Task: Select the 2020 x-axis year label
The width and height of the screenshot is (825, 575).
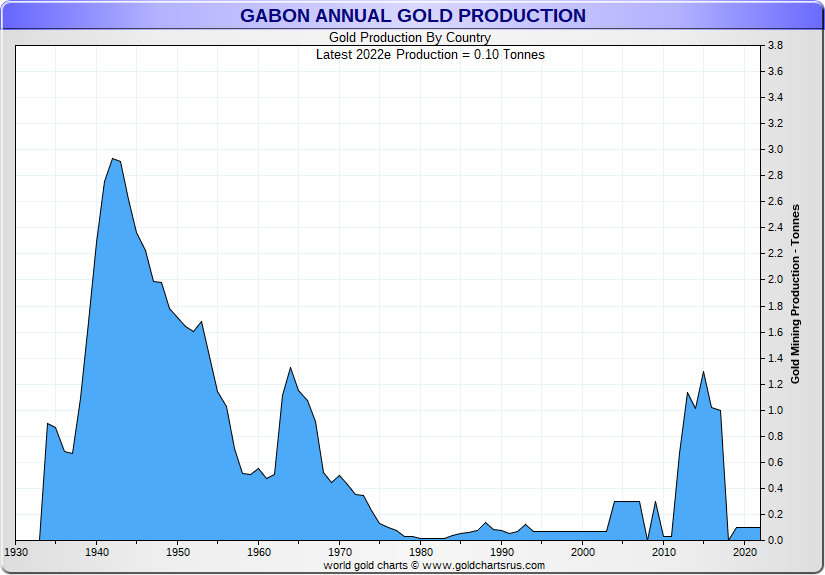Action: pos(745,552)
